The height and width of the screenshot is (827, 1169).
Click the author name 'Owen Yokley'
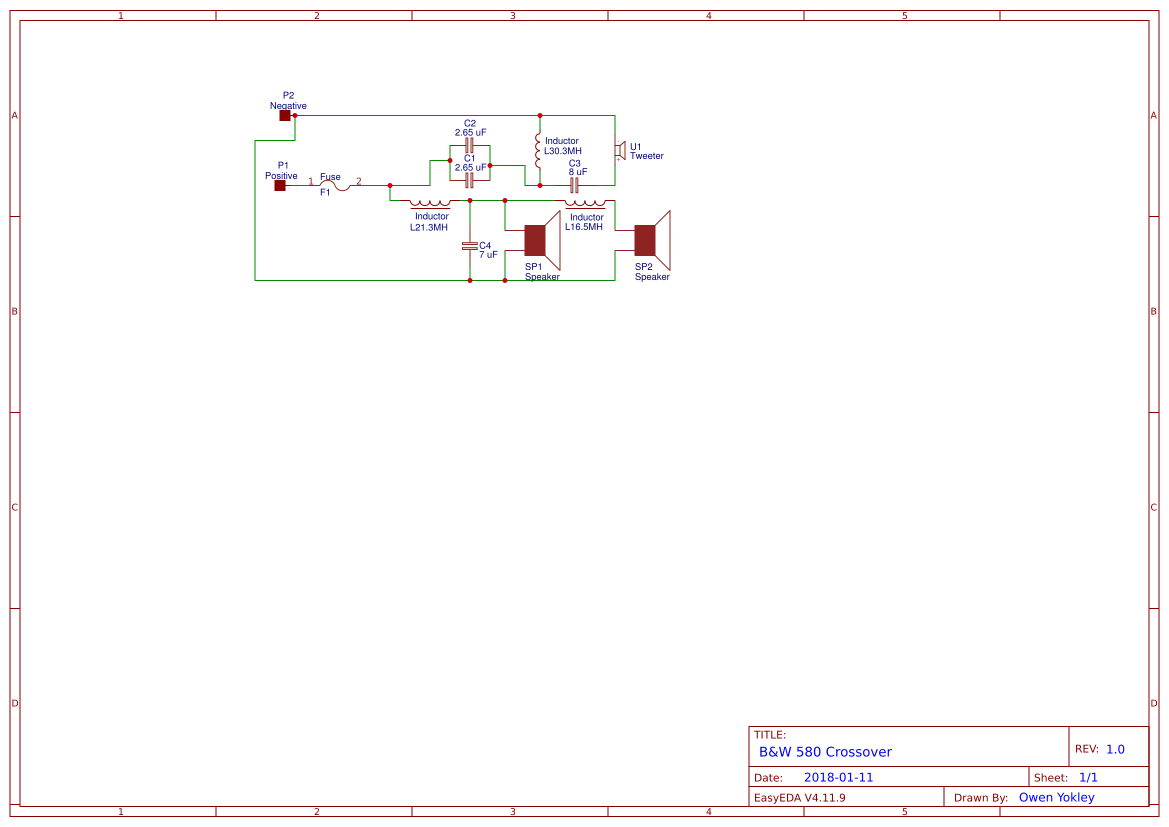1056,797
